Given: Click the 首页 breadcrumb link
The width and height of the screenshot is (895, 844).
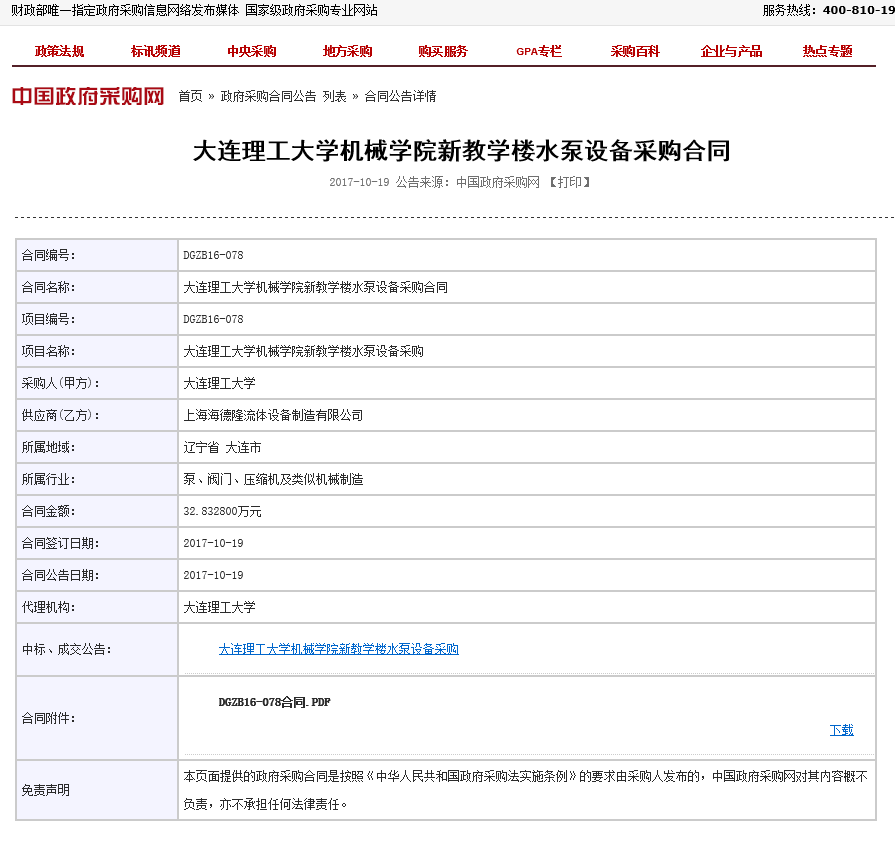Looking at the screenshot, I should tap(190, 97).
